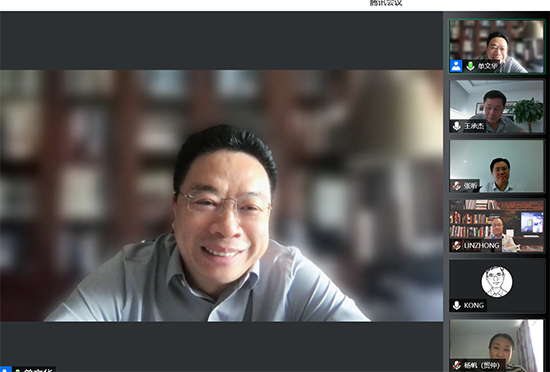Click the speaker name label under main video
The height and width of the screenshot is (372, 550).
[x=38, y=370]
